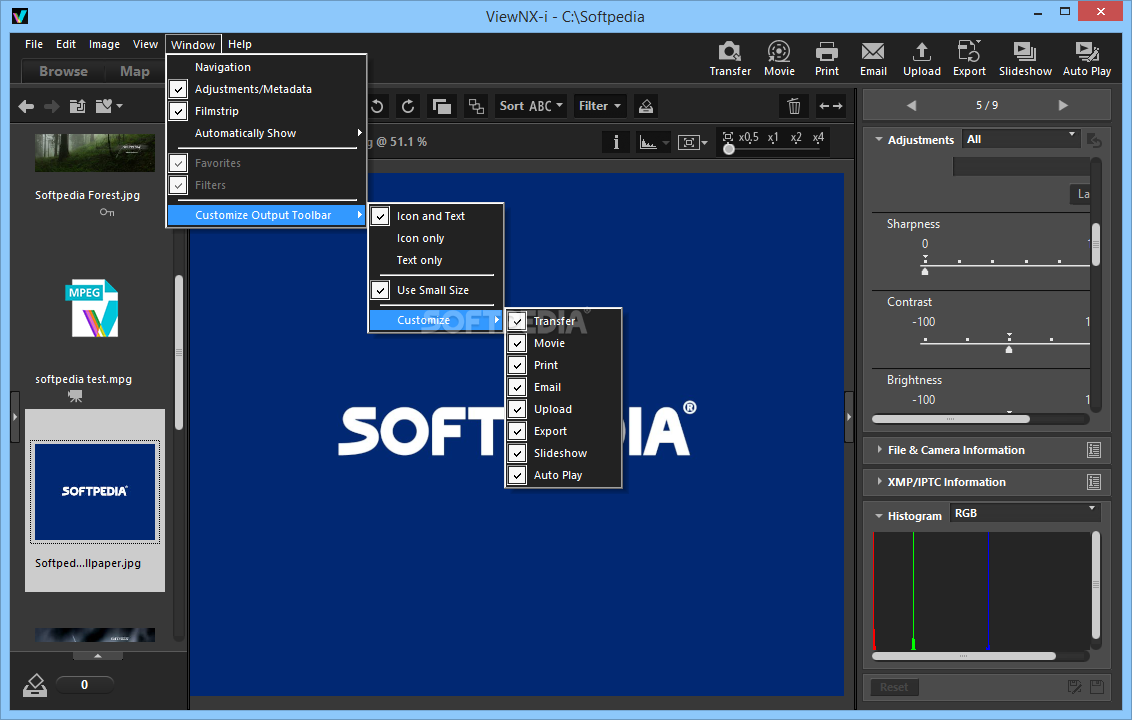Expand XMP/IPTC Information section
Image resolution: width=1132 pixels, height=720 pixels.
click(879, 481)
